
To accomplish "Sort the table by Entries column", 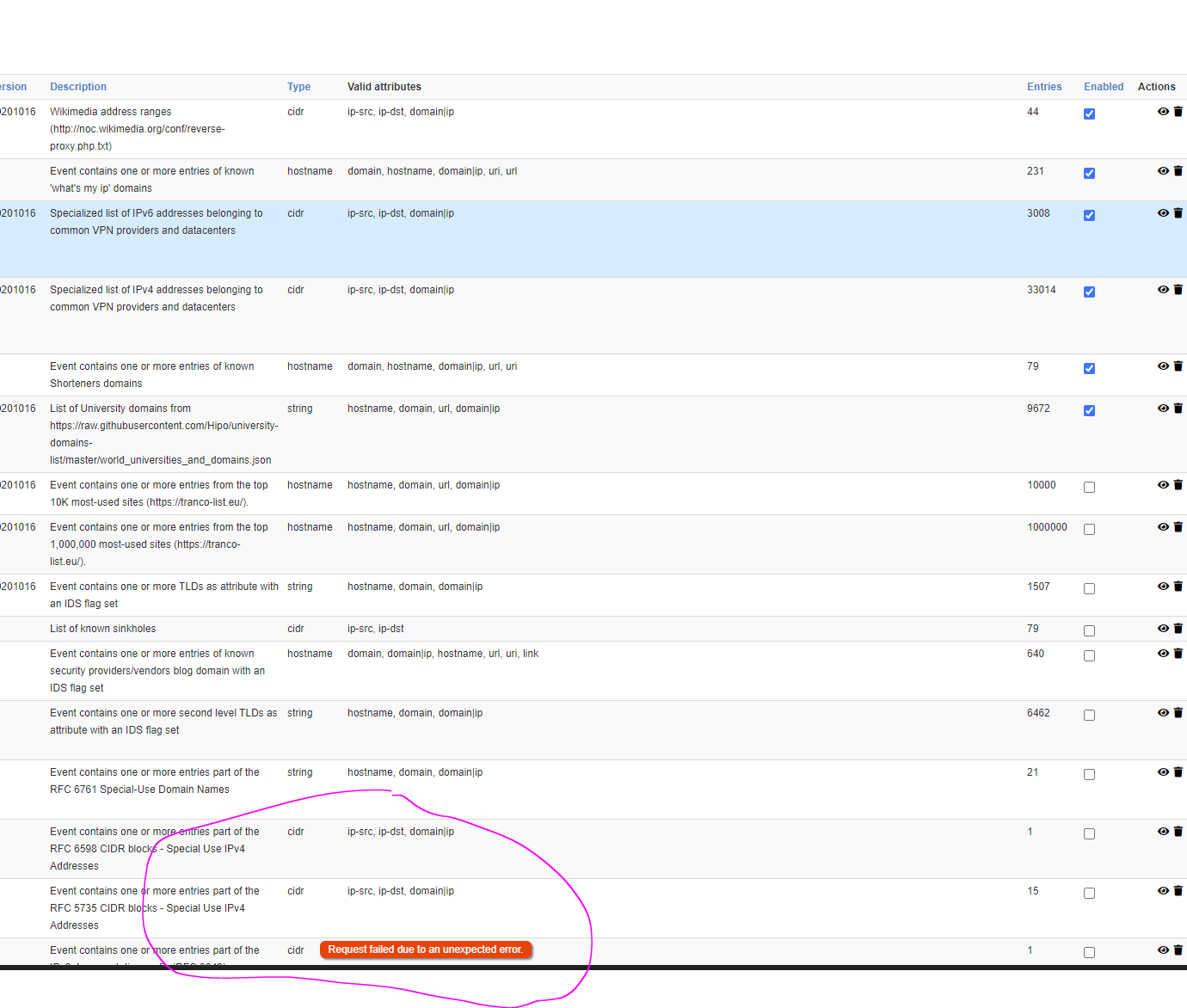I will [x=1044, y=87].
